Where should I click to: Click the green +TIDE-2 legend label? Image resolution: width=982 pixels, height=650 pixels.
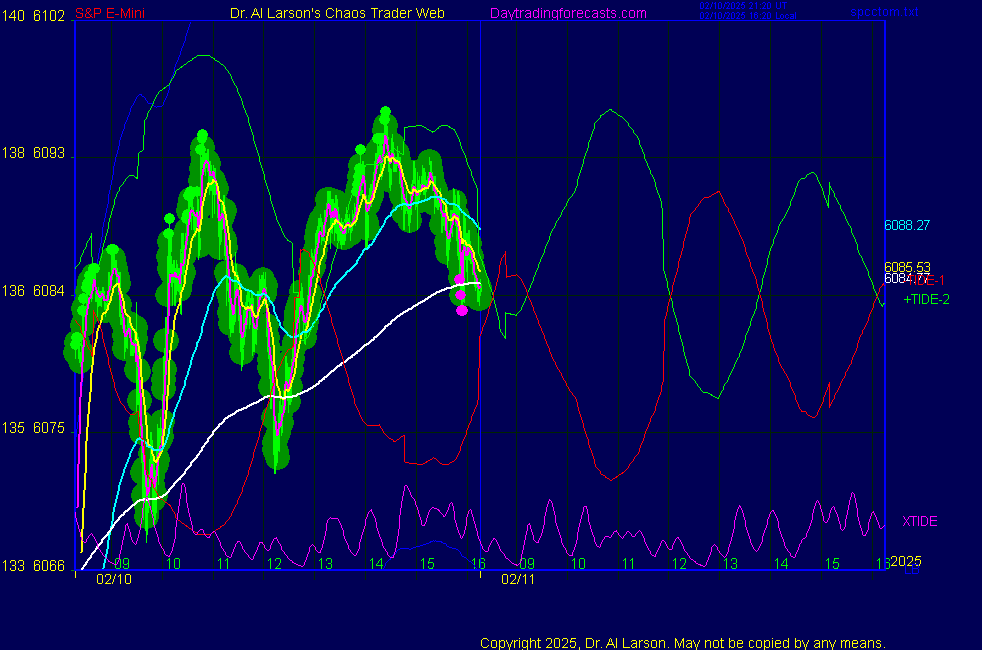coord(926,299)
